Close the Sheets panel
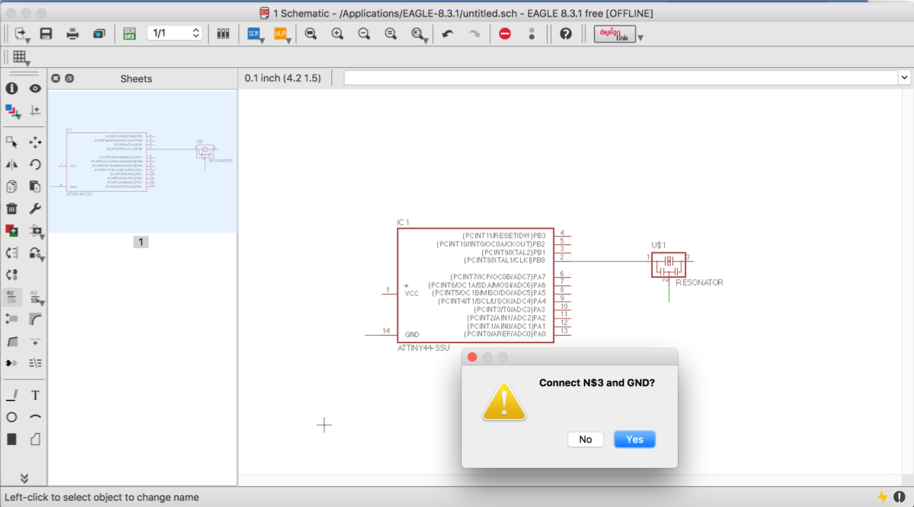 [x=55, y=78]
